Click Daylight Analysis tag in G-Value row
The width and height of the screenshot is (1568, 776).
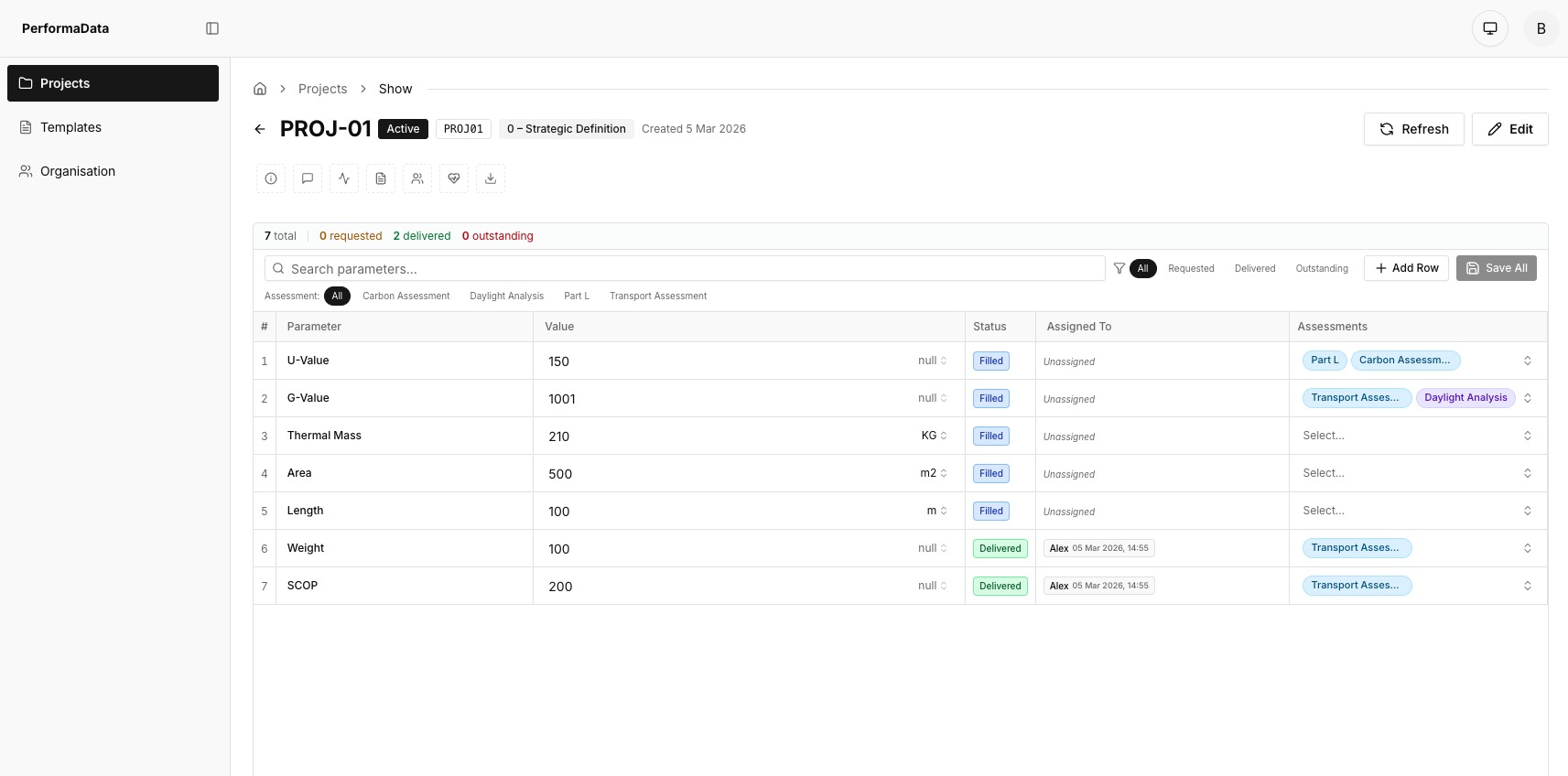1465,398
